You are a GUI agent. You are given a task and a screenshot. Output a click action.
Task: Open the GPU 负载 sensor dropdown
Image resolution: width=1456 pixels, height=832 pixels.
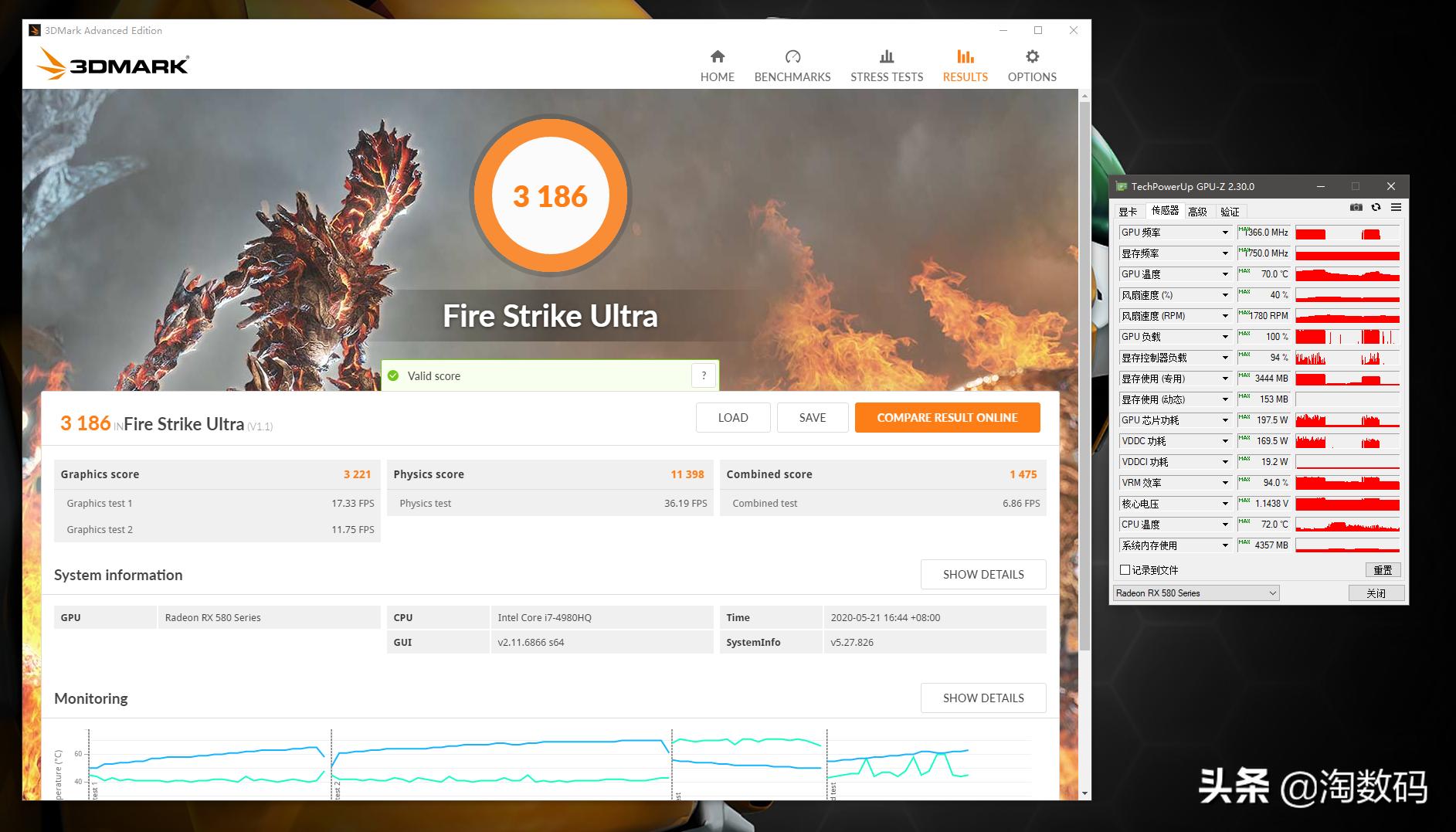click(x=1224, y=337)
